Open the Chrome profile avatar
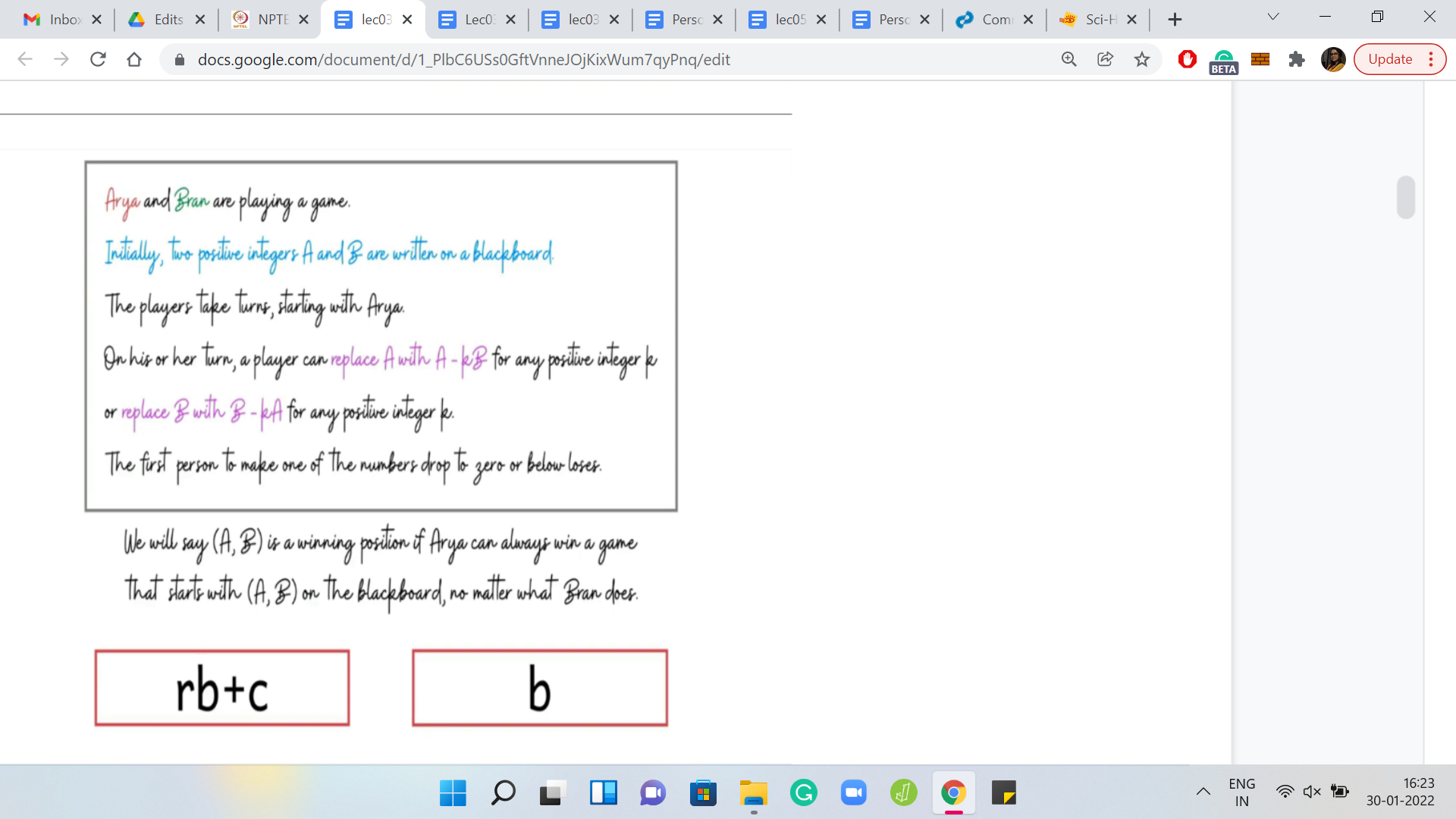The height and width of the screenshot is (819, 1456). (x=1332, y=59)
